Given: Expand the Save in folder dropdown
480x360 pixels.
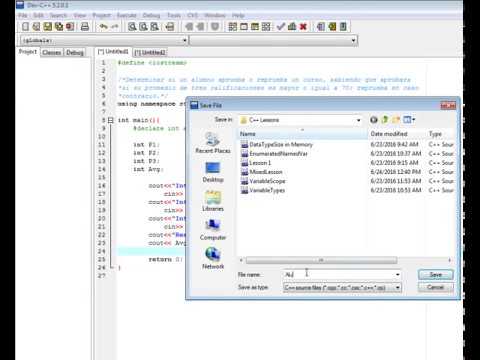Looking at the screenshot, I should [x=359, y=120].
